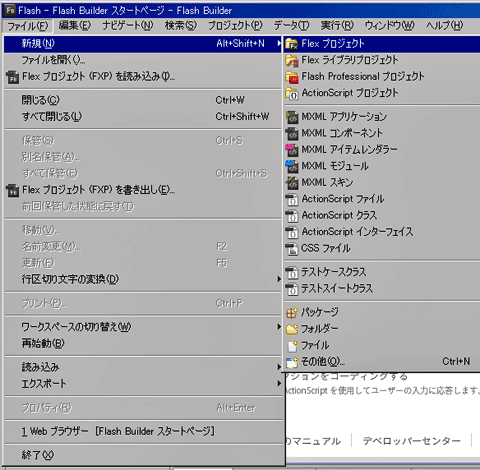Open the ヘルプ(H) menu
The image size is (480, 470).
tap(444, 25)
